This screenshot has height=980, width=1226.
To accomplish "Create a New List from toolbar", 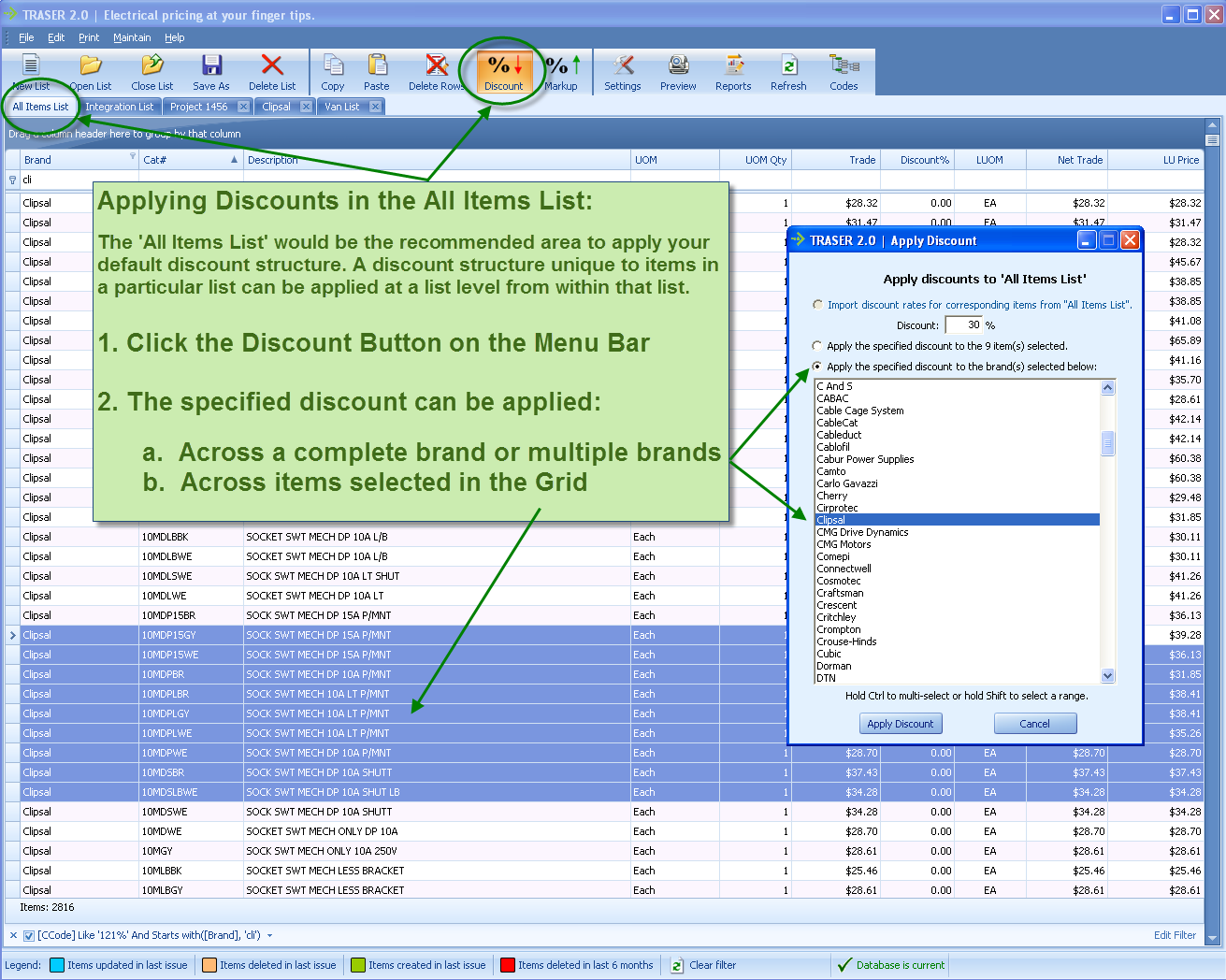I will tap(31, 72).
